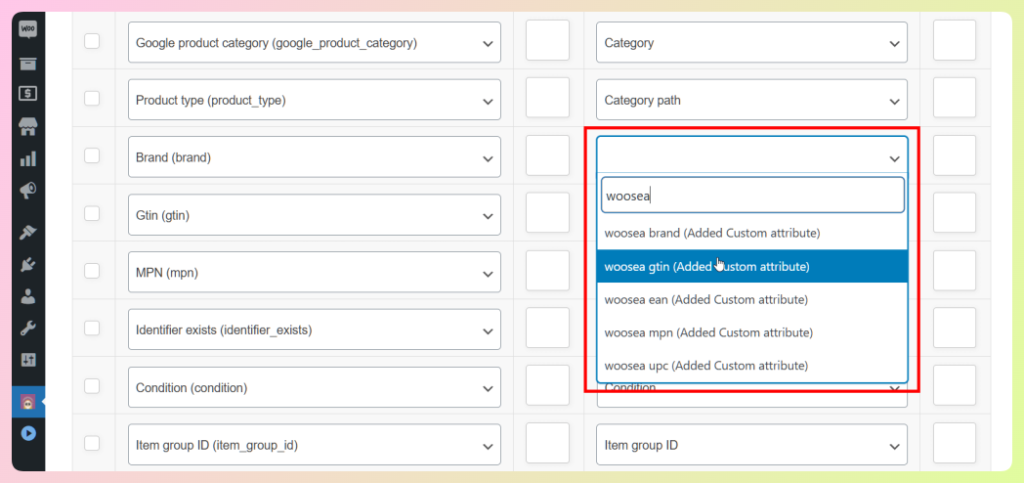Open the Item group ID (item_group_id) dropdown
Viewport: 1024px width, 483px height.
point(314,444)
